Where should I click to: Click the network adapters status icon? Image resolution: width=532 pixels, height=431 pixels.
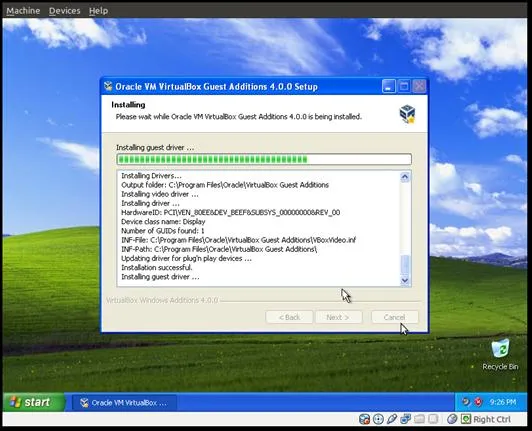point(405,419)
